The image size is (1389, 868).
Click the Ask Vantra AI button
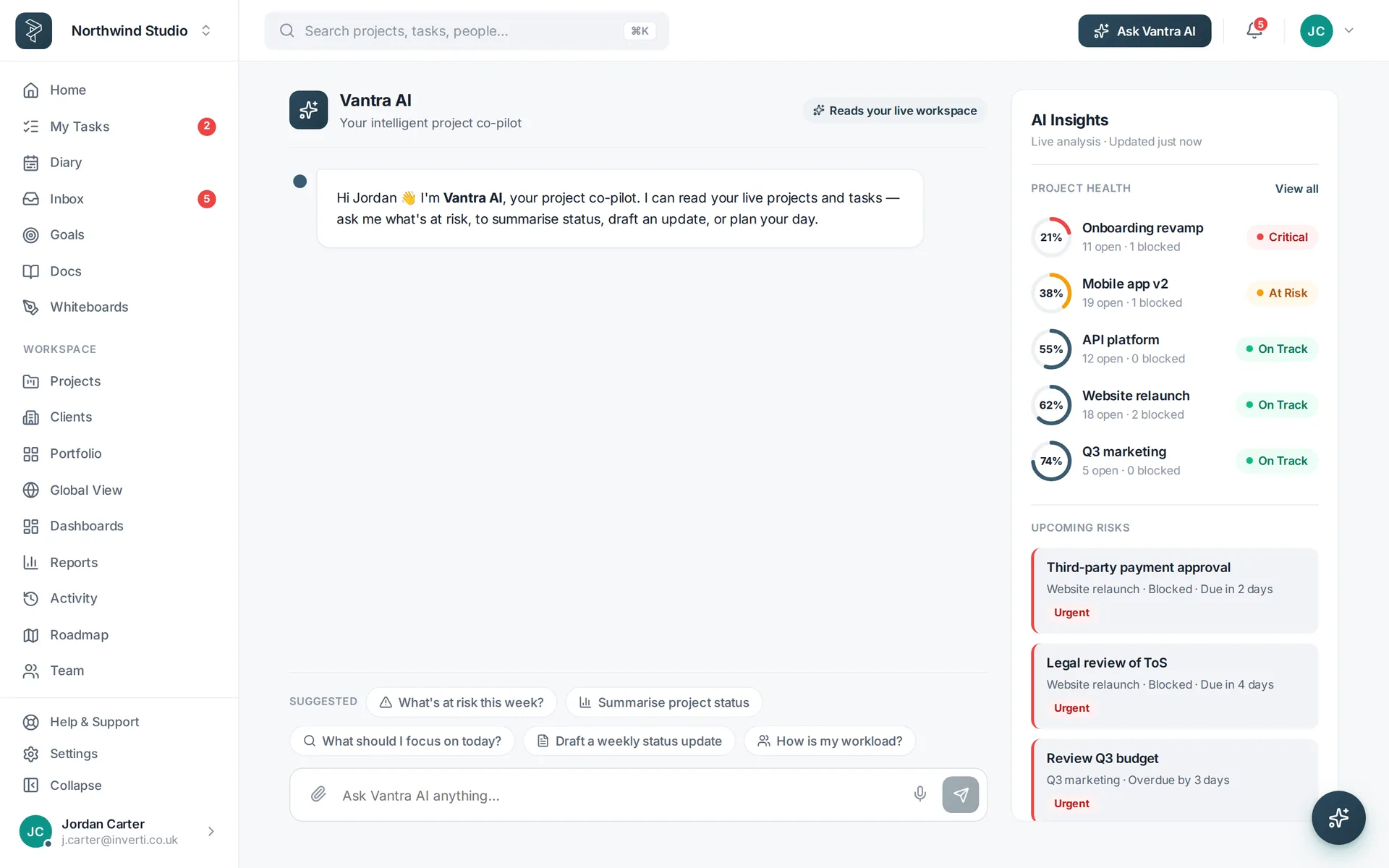[1144, 30]
